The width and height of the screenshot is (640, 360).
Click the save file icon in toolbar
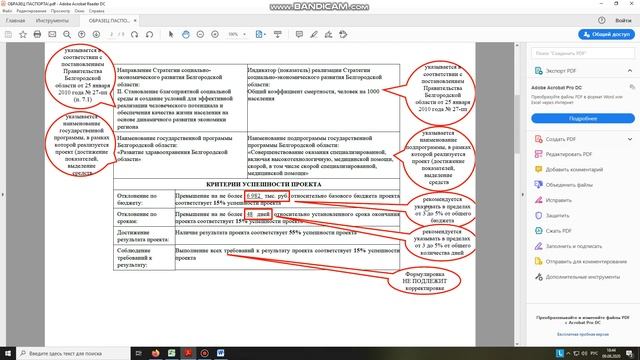click(8, 35)
